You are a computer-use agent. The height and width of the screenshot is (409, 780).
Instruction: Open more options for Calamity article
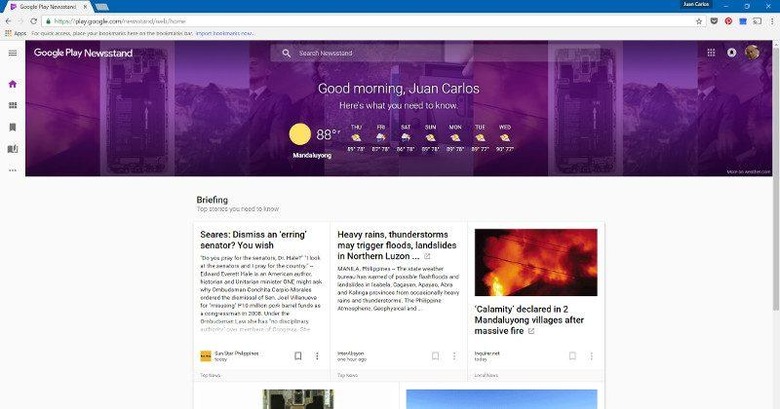[x=591, y=356]
